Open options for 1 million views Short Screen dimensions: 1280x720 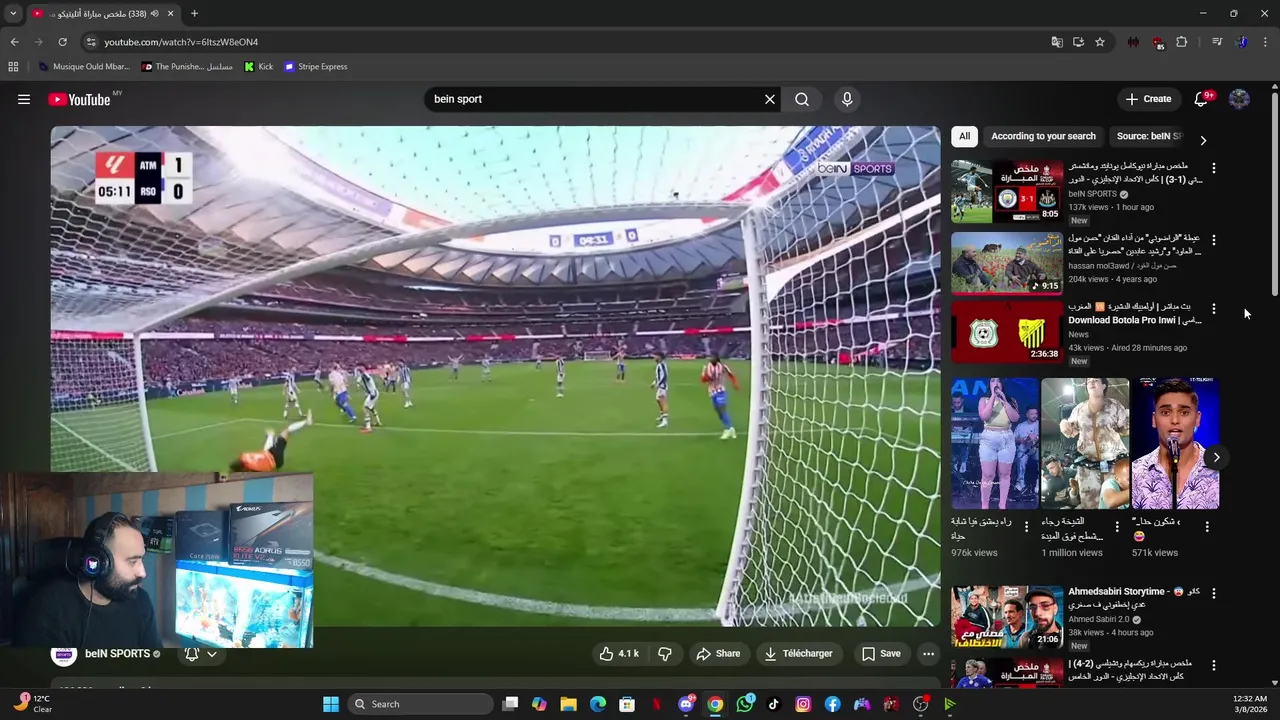[1117, 526]
